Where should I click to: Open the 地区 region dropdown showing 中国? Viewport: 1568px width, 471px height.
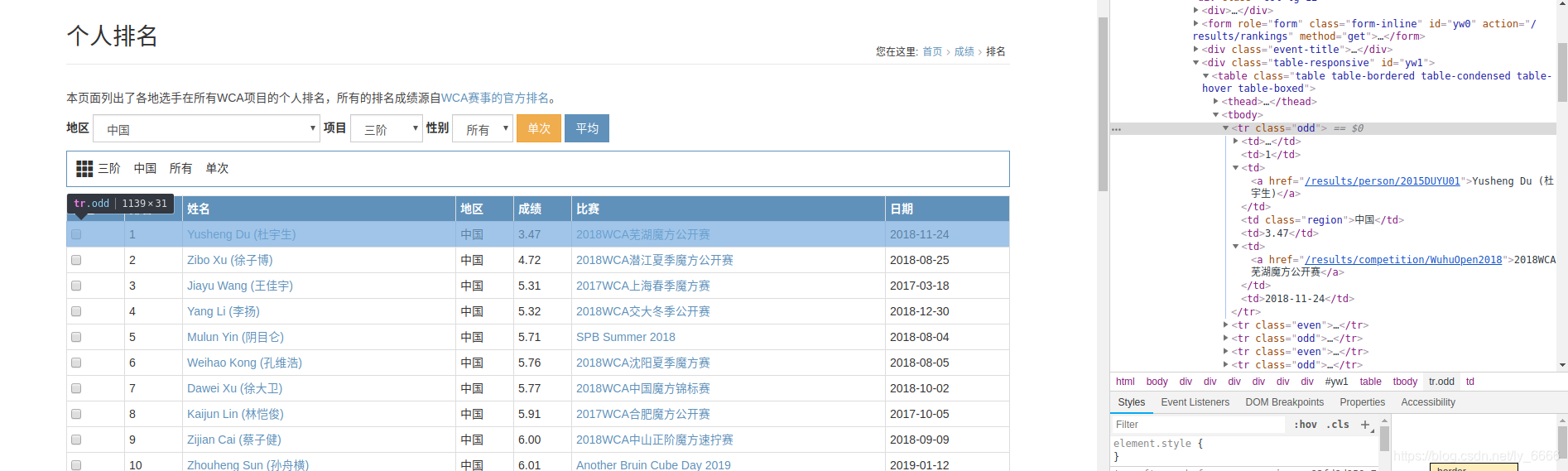pyautogui.click(x=206, y=128)
